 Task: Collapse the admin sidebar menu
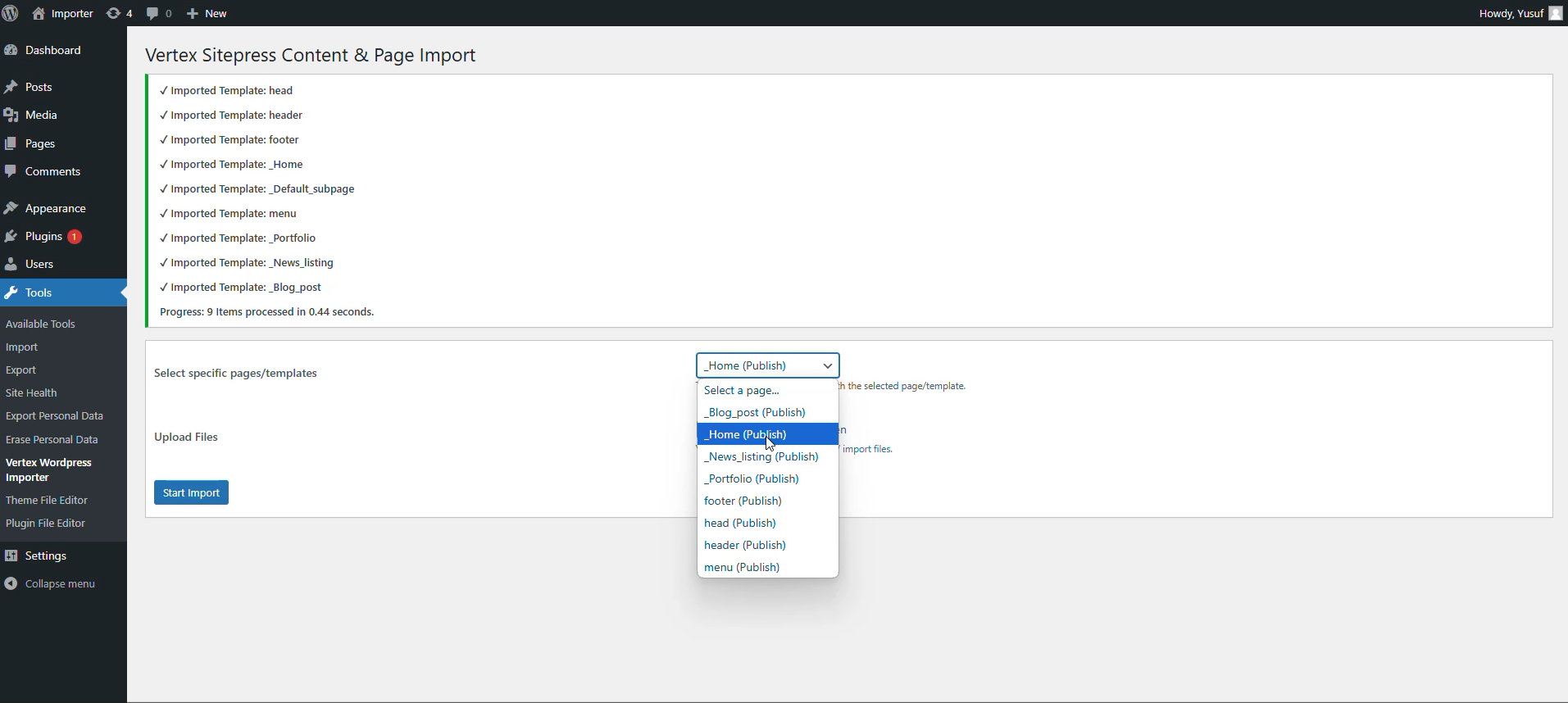63,584
